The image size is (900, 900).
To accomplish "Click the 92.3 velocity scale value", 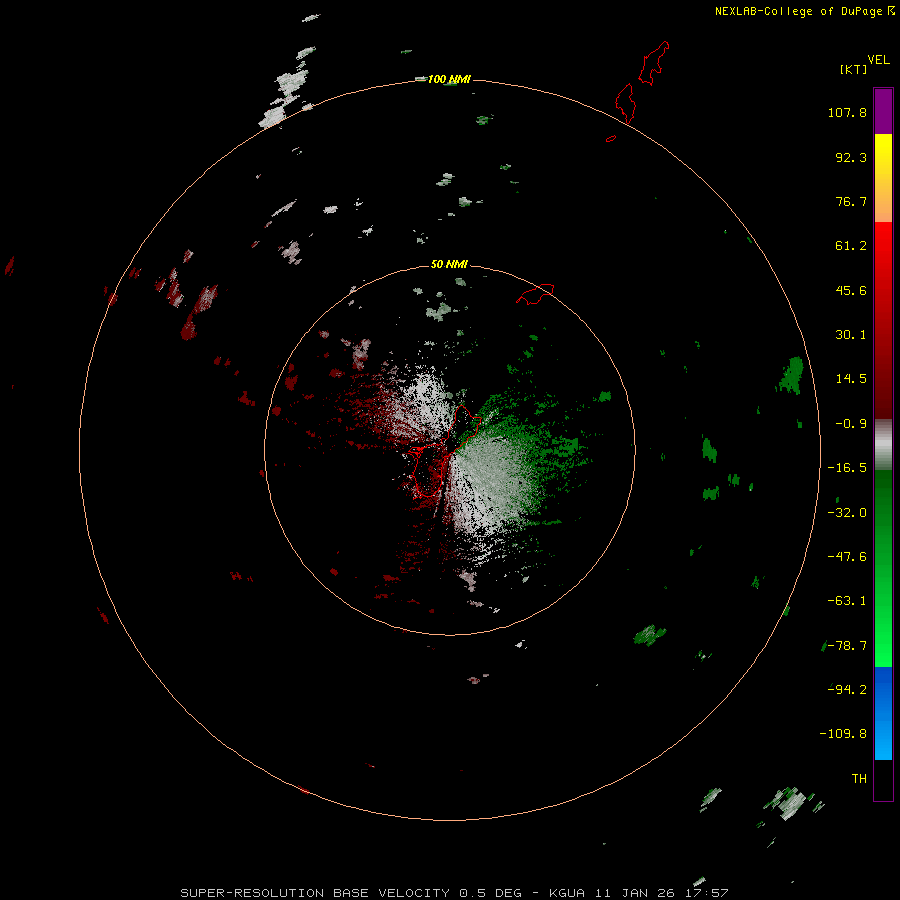I will pos(851,157).
